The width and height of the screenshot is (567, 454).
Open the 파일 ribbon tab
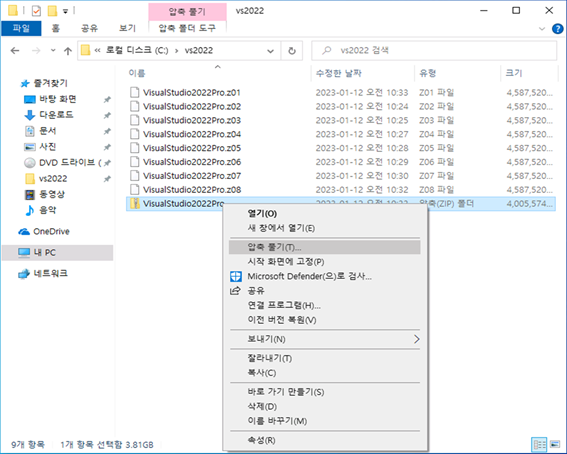(x=21, y=28)
